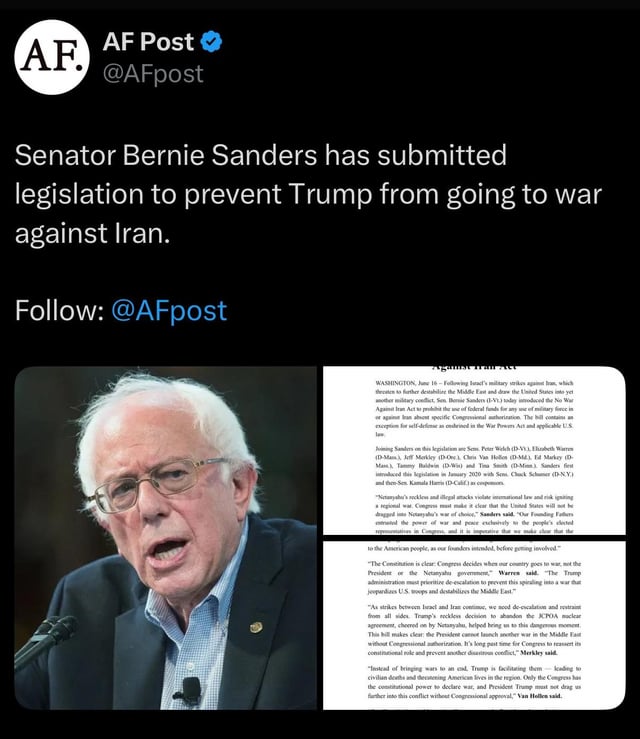This screenshot has height=739, width=640.
Task: Click the "Instead of bringing wars" Van Hollen quote
Action: 474,682
